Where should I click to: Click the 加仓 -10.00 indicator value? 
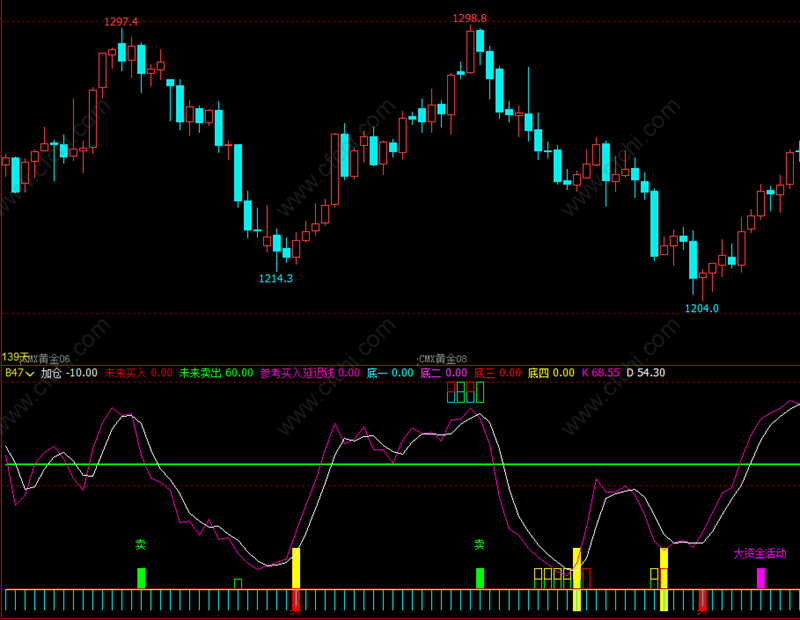(69, 373)
